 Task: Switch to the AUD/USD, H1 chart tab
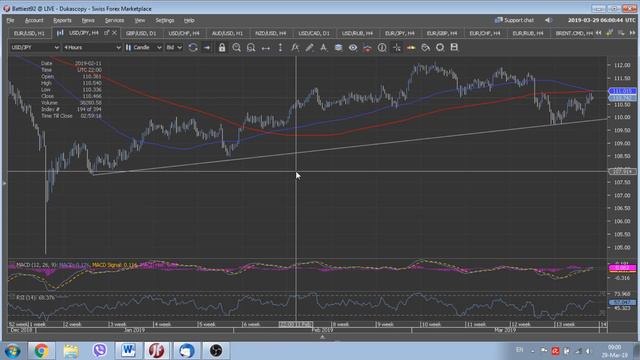[x=227, y=33]
